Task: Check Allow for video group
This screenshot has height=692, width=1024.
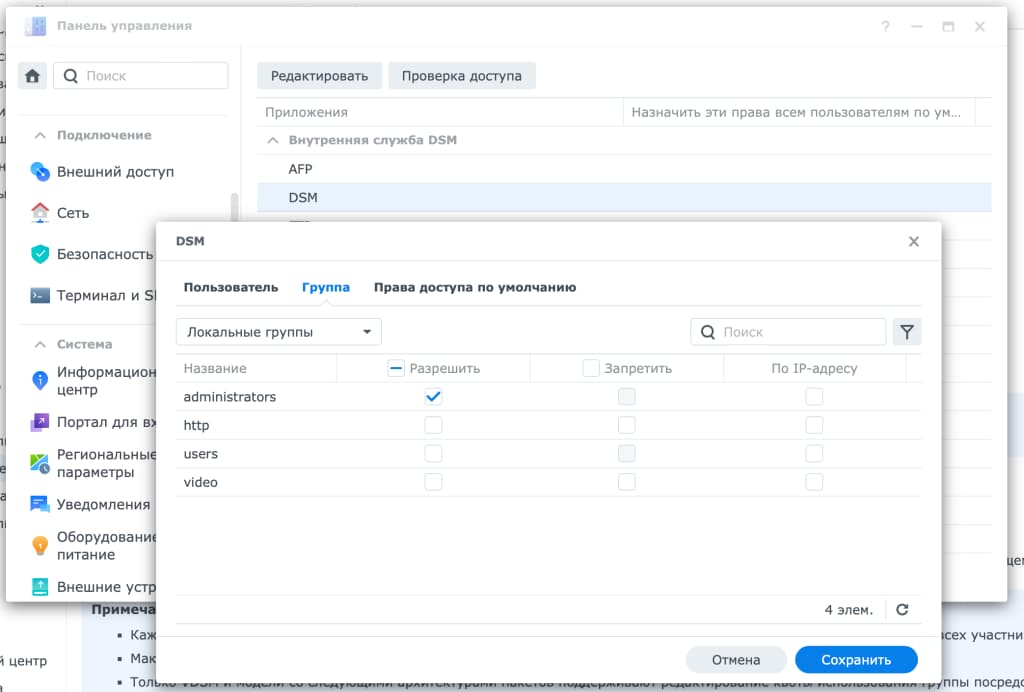Action: (433, 482)
